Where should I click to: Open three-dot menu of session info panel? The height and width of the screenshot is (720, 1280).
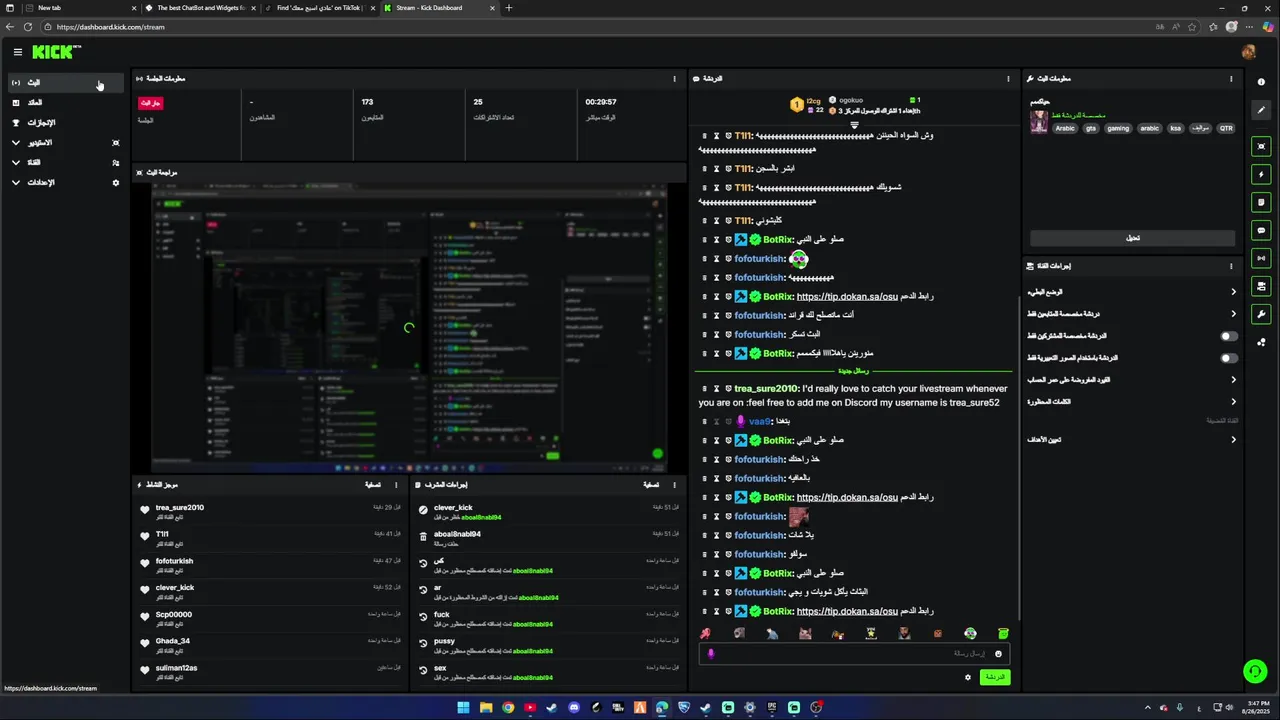[x=674, y=78]
